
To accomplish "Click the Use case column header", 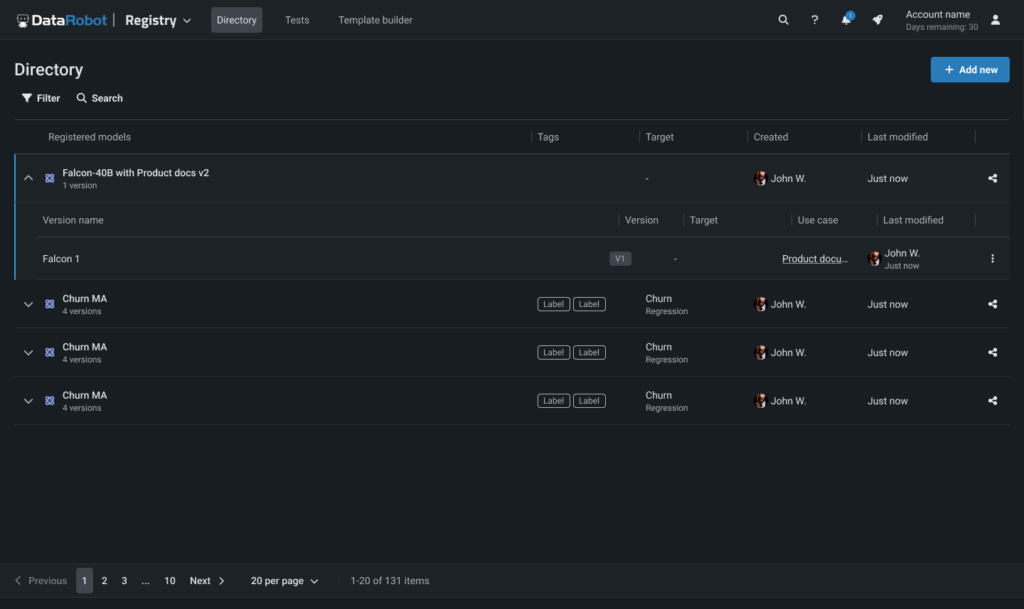I will click(818, 220).
